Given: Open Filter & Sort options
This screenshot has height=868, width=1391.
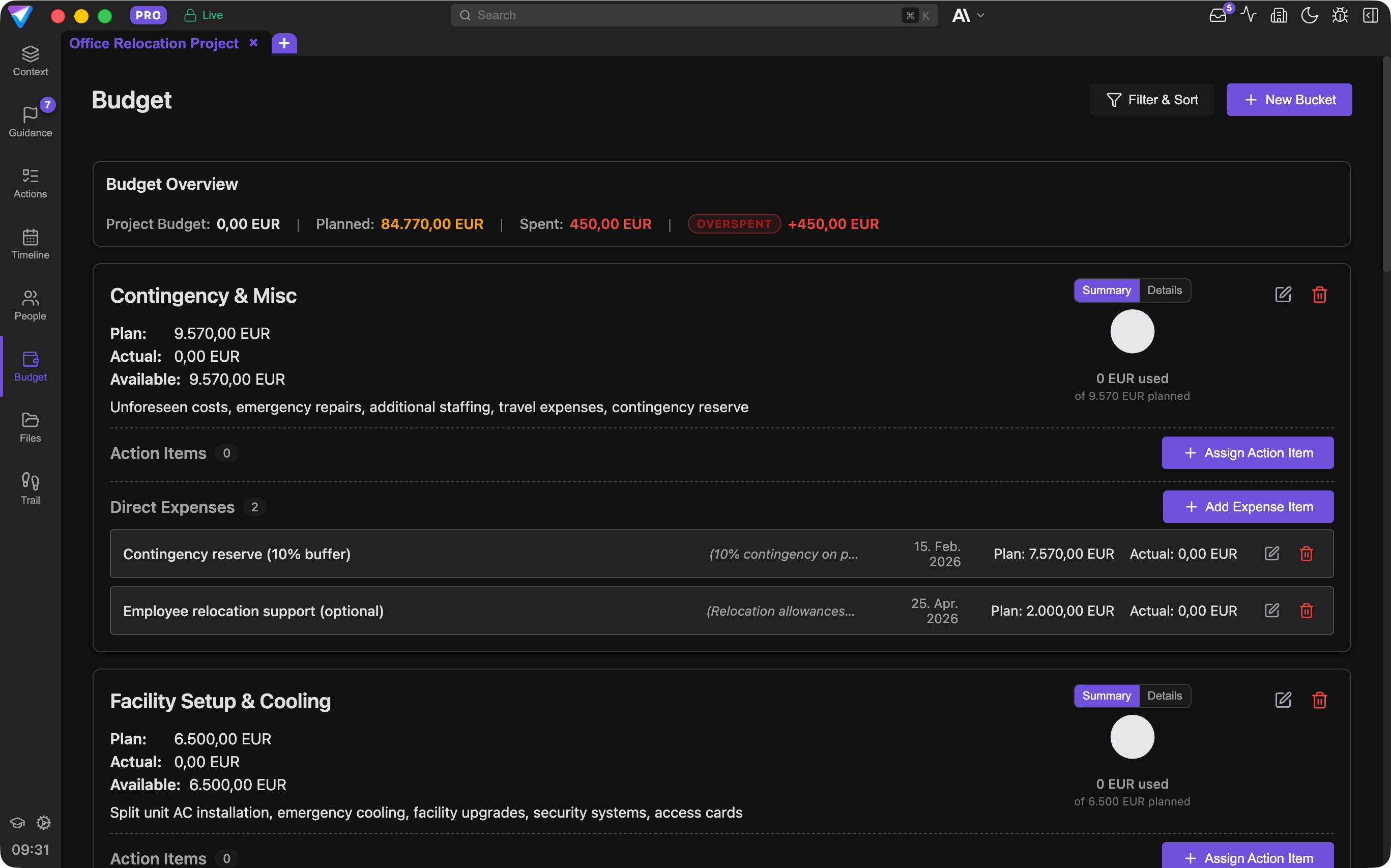Looking at the screenshot, I should pos(1151,100).
